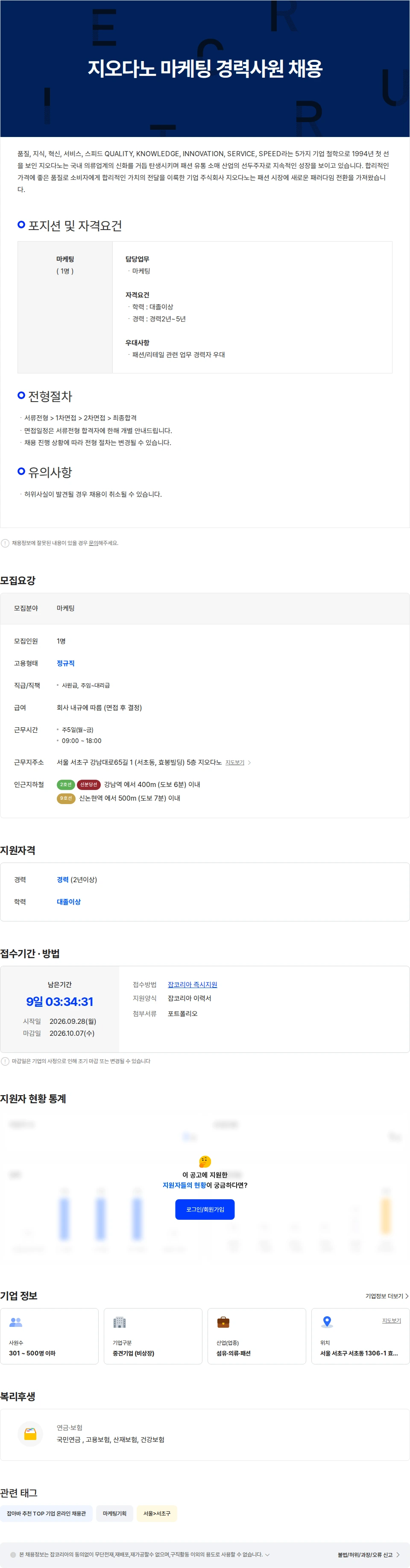Select the 마케팅기획 tag
410x1568 pixels.
coord(114,1513)
